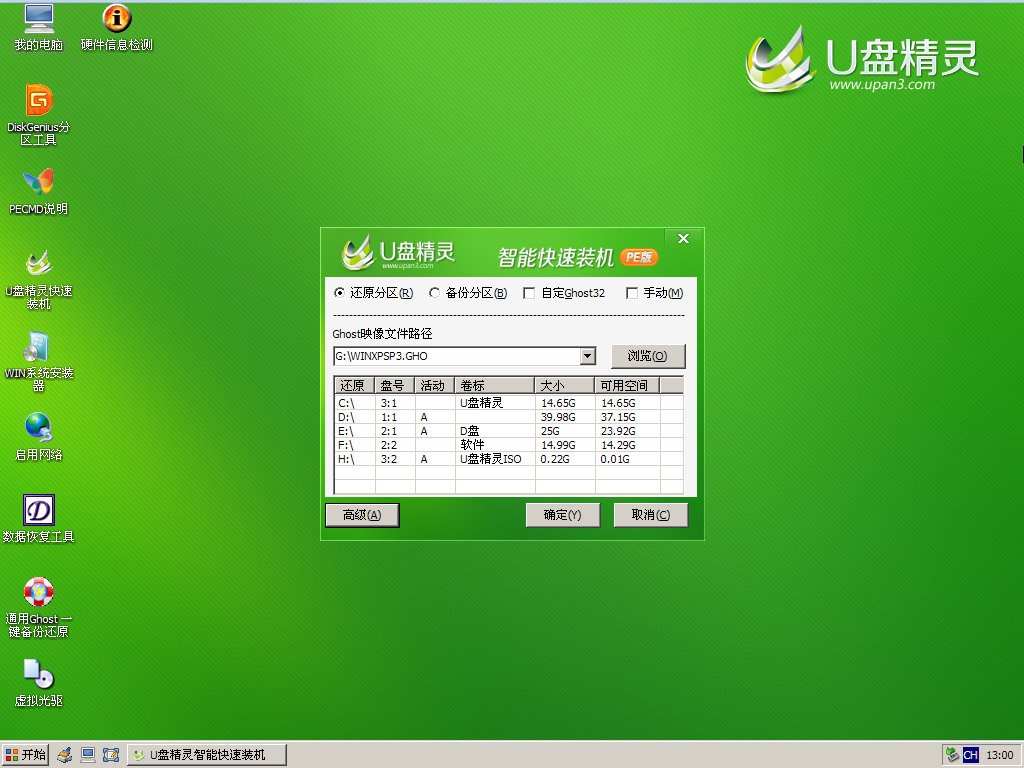Open the Ghost image path dropdown
Screen dimensions: 1024x768
586,356
